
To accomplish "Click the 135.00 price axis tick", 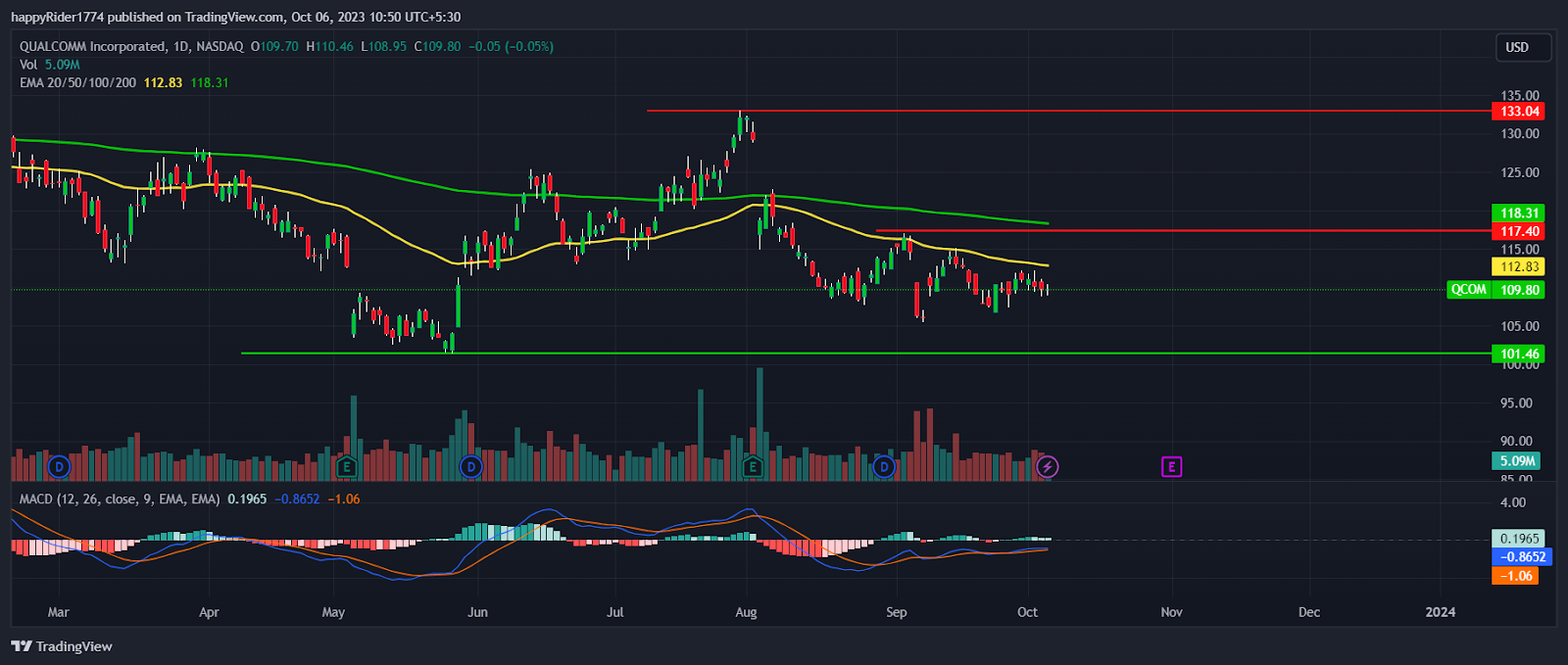I will point(1520,96).
